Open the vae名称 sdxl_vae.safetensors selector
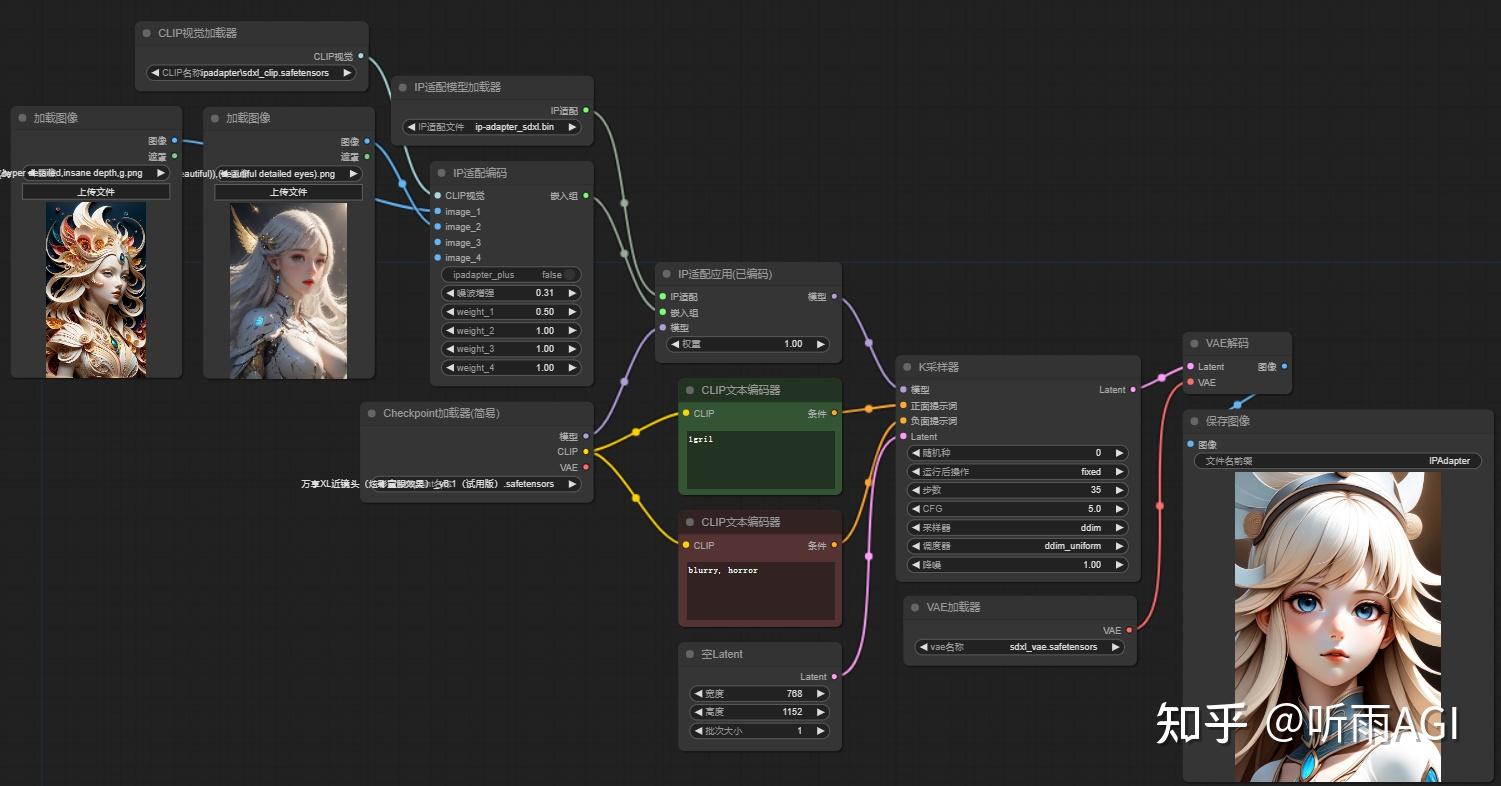The image size is (1501, 786). pos(1019,647)
